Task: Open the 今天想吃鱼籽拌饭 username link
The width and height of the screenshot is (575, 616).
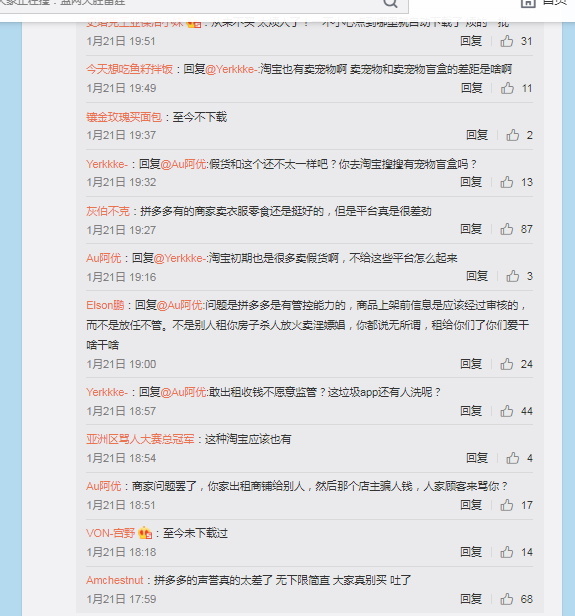Action: click(129, 69)
